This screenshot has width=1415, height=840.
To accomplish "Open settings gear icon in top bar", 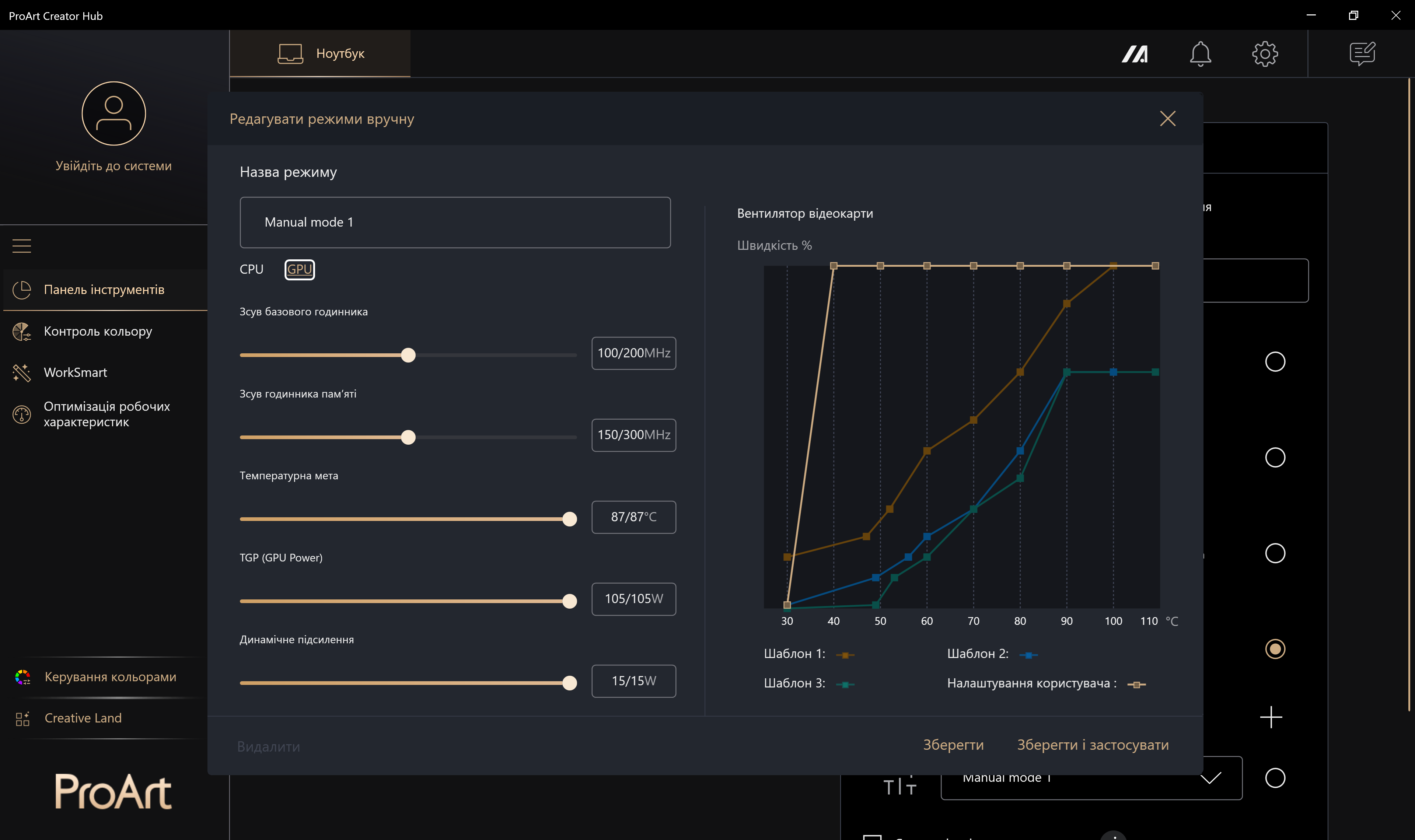I will click(x=1264, y=54).
